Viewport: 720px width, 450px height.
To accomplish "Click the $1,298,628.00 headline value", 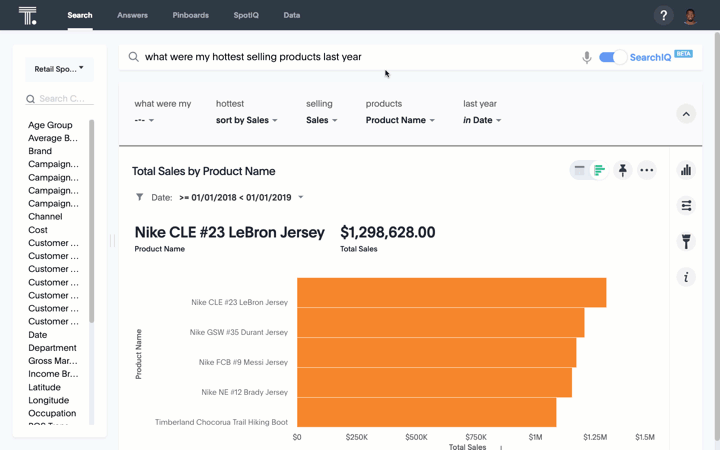I will click(x=388, y=232).
